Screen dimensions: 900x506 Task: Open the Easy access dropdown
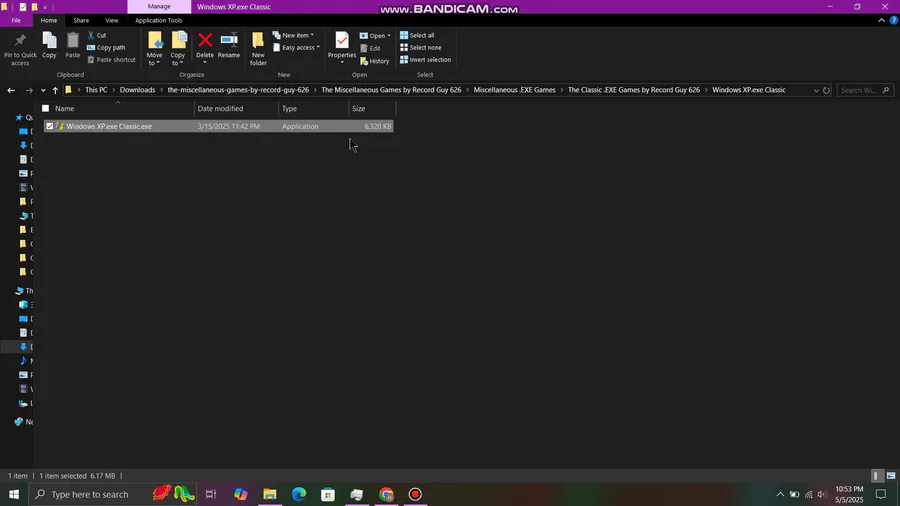(x=296, y=48)
